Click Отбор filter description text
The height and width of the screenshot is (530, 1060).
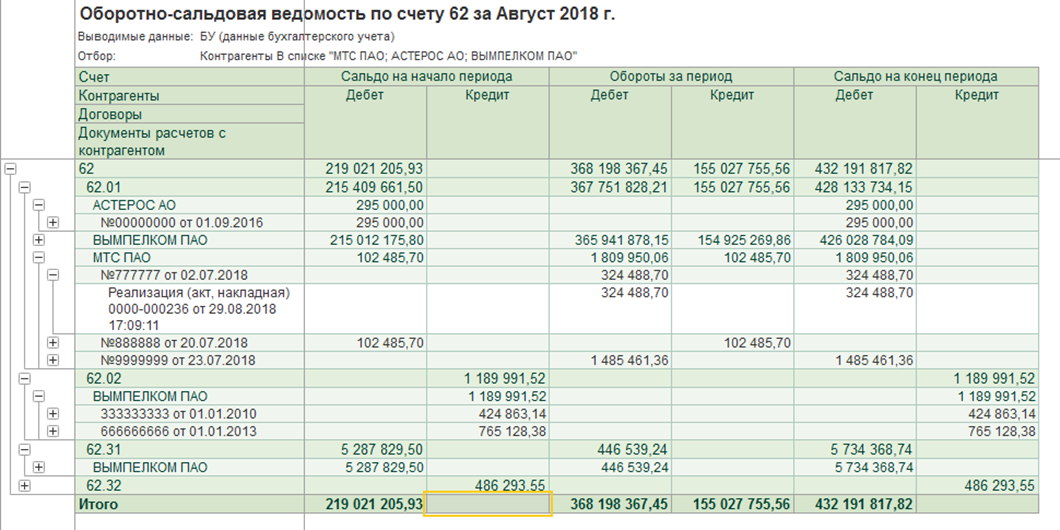[389, 56]
